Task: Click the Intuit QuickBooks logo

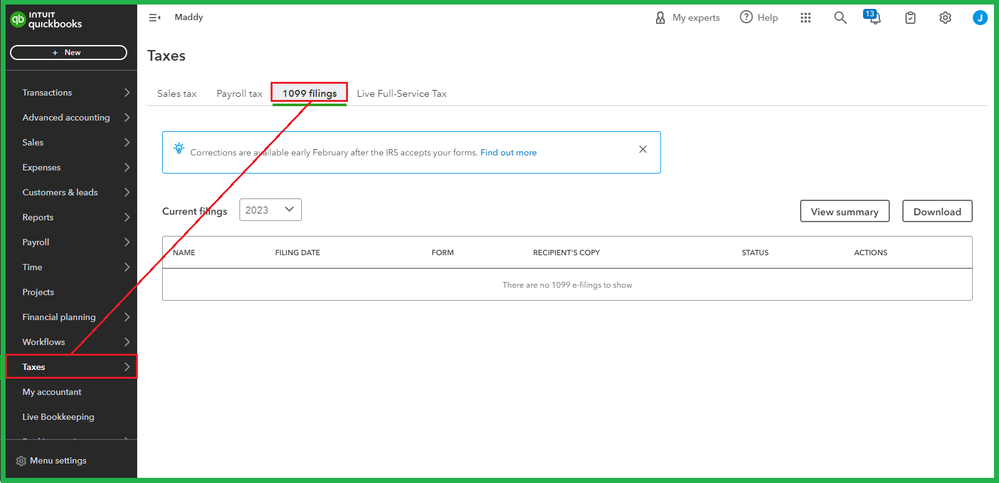Action: coord(47,20)
